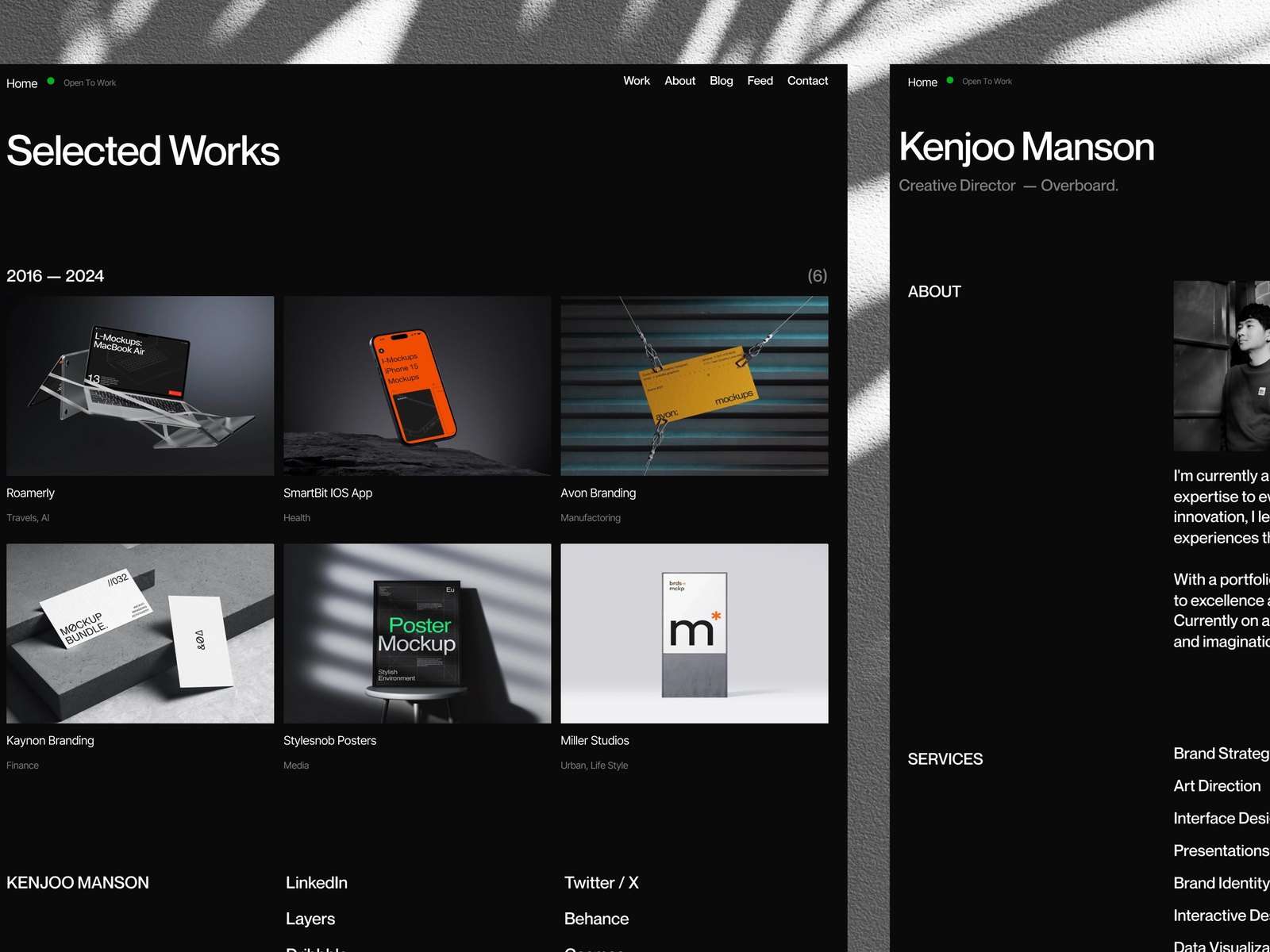Click the Miller Studios title
Viewport: 1270px width, 952px height.
595,740
